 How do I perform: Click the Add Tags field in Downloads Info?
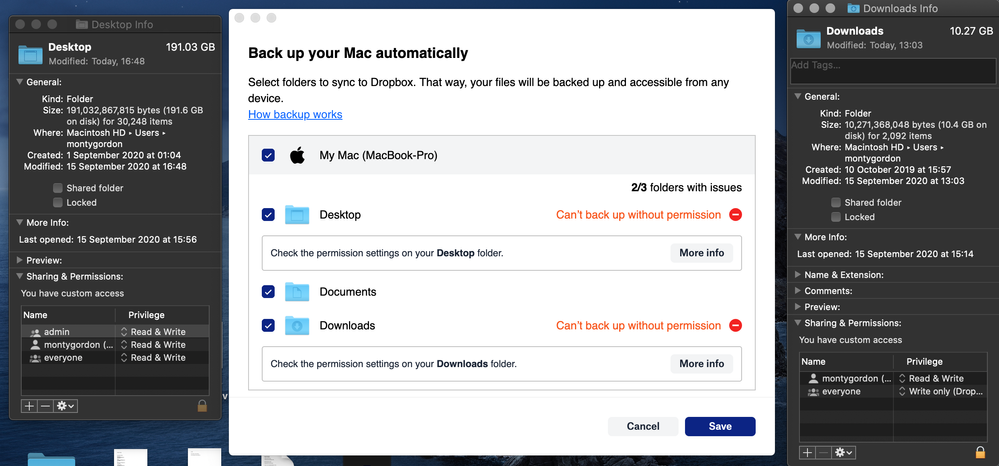coord(892,71)
